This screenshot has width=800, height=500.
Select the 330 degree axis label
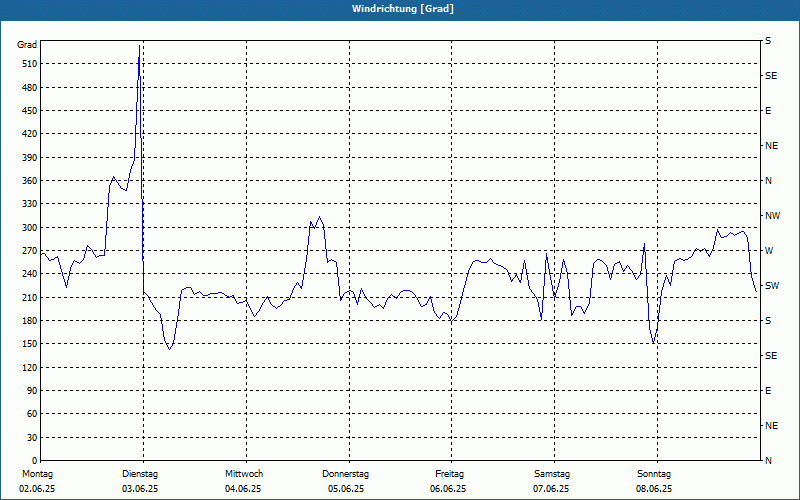[x=30, y=204]
